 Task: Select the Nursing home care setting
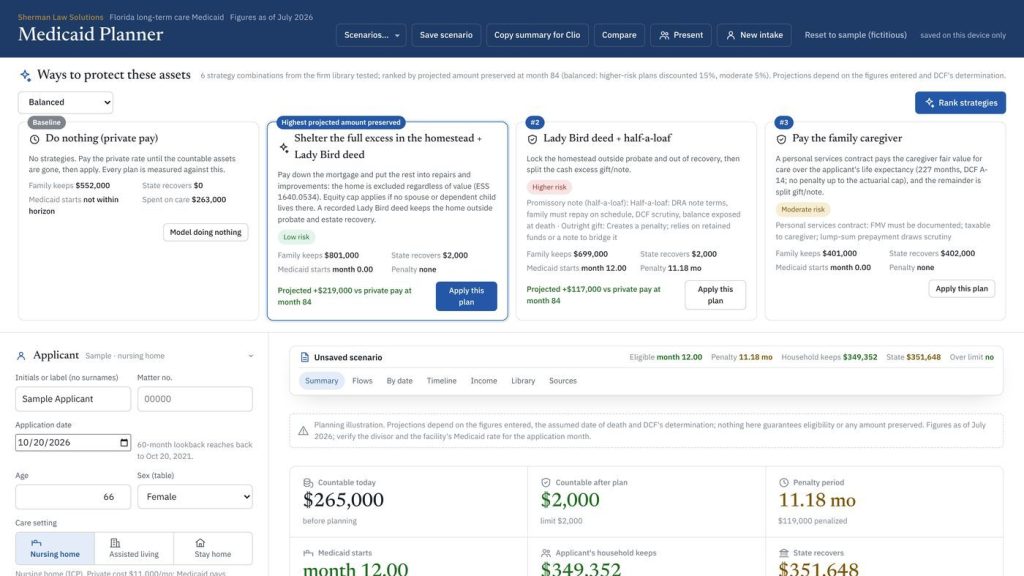55,549
